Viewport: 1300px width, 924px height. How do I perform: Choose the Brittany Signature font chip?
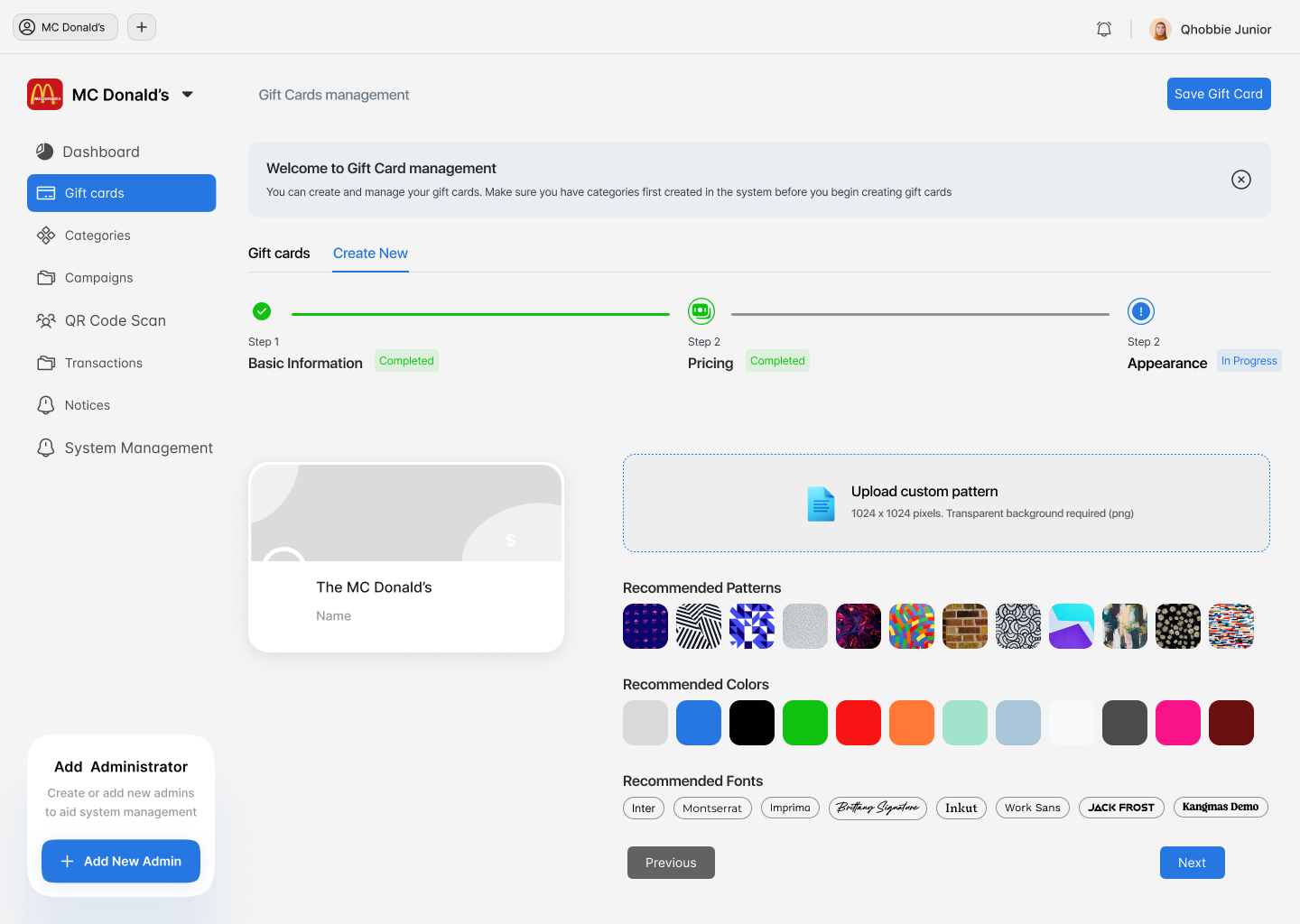click(877, 808)
